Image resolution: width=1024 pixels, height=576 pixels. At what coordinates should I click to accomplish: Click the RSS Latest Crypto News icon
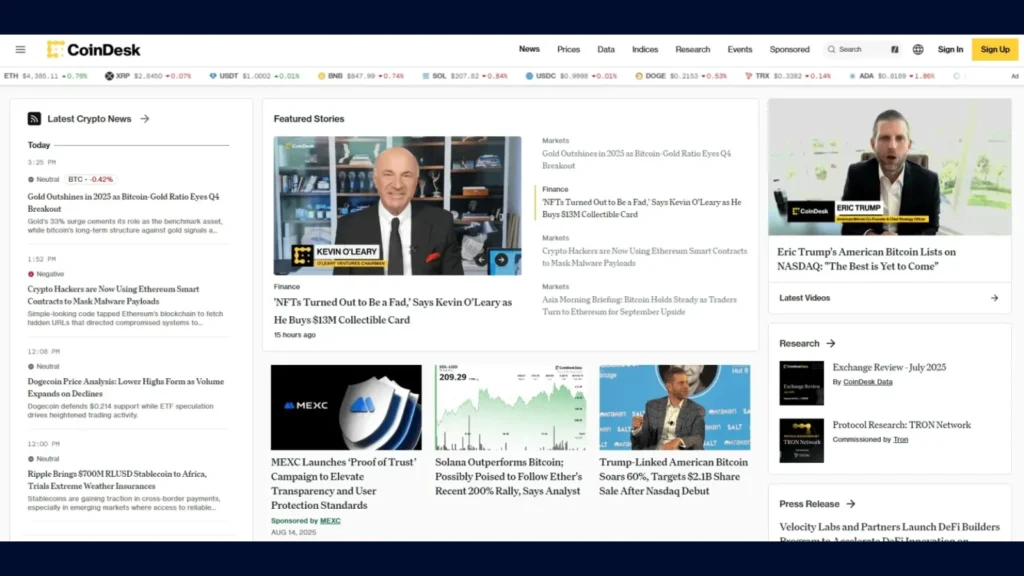34,119
